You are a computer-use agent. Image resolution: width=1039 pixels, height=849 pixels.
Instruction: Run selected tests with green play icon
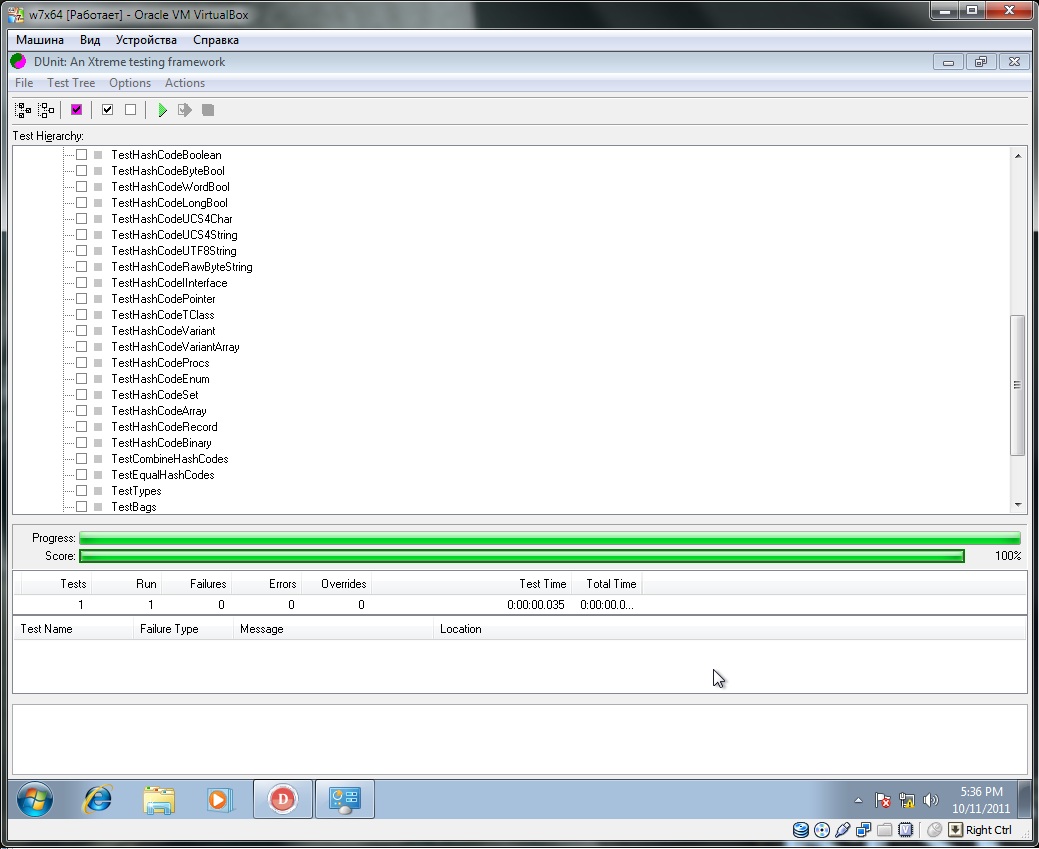pyautogui.click(x=162, y=110)
